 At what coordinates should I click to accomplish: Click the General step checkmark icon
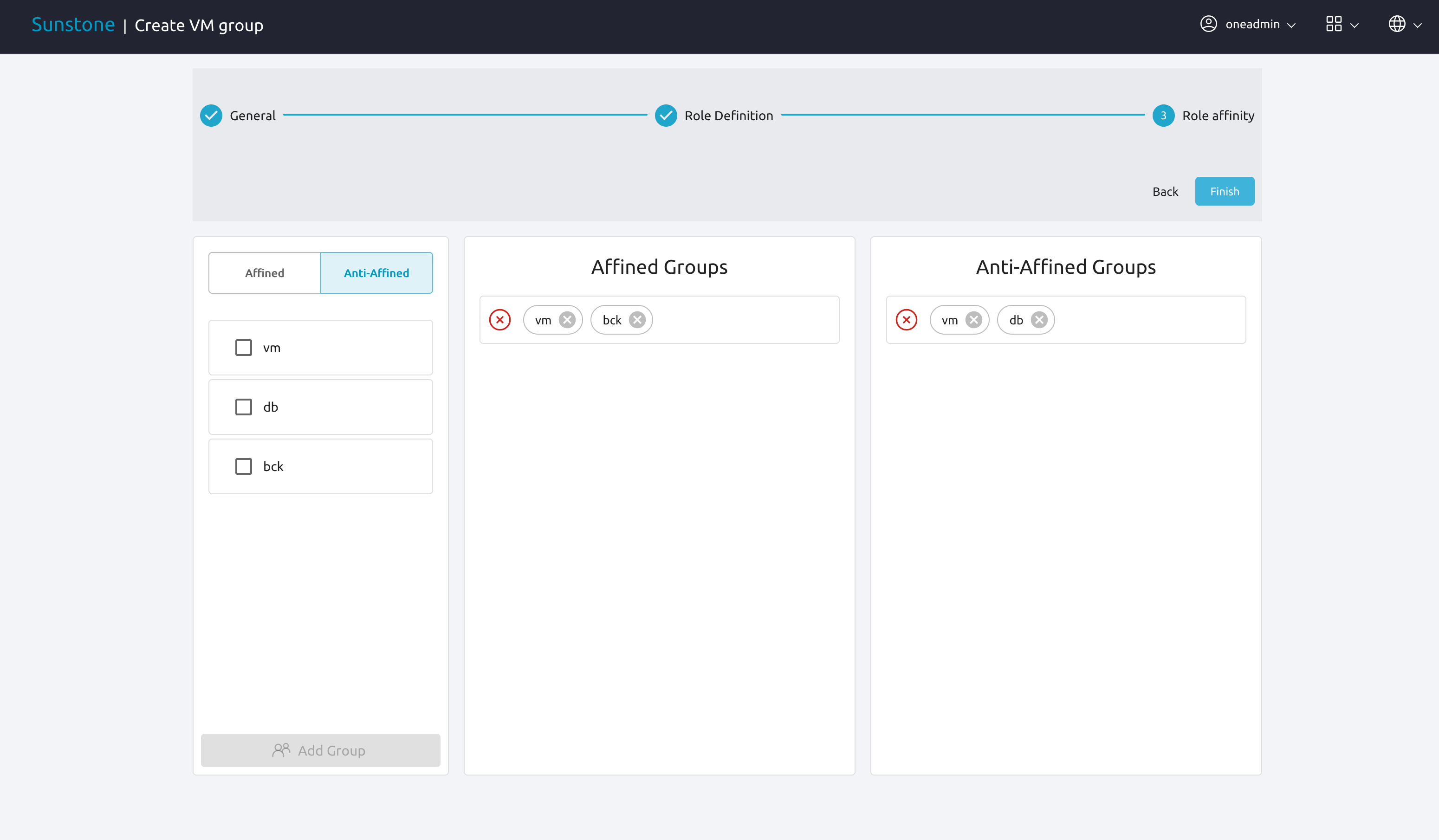coord(211,116)
